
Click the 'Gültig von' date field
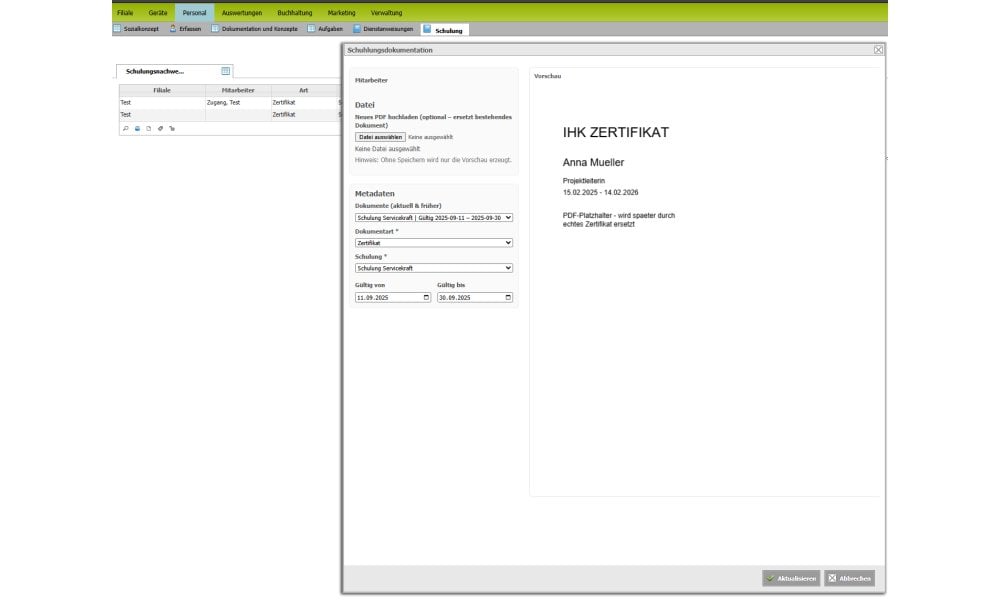coord(393,298)
